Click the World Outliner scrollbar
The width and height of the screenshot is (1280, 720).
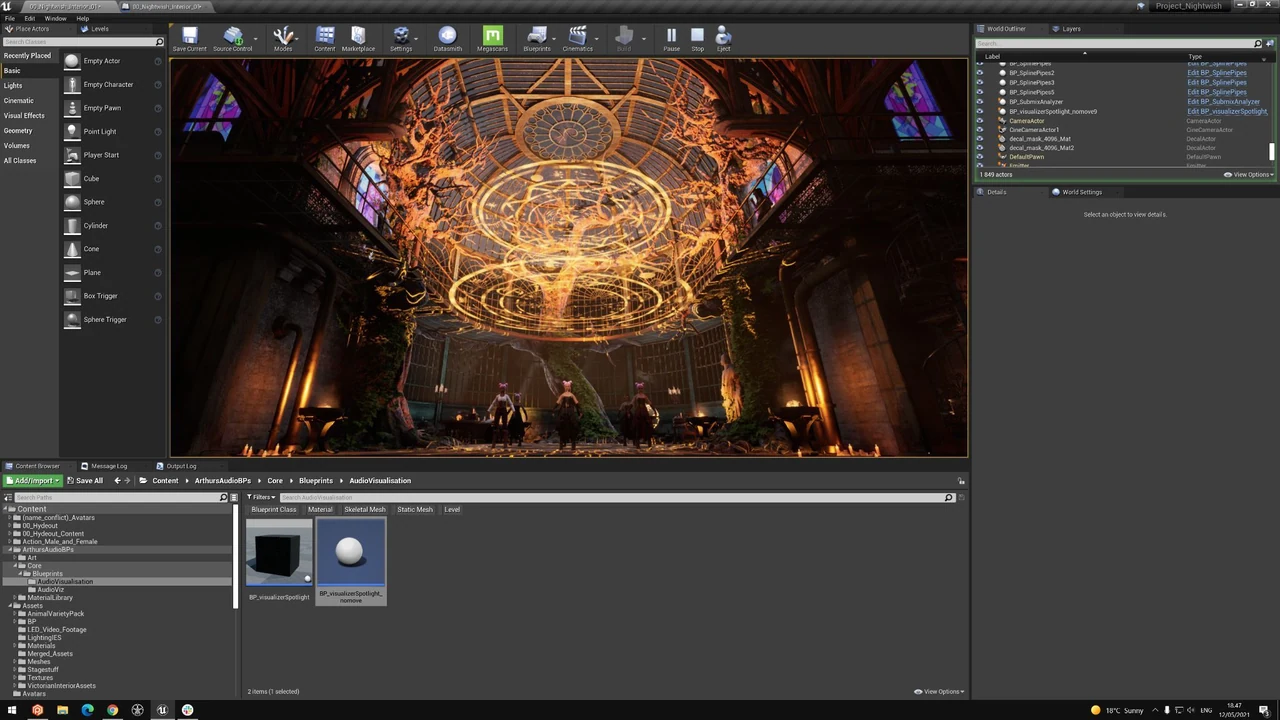[1273, 152]
